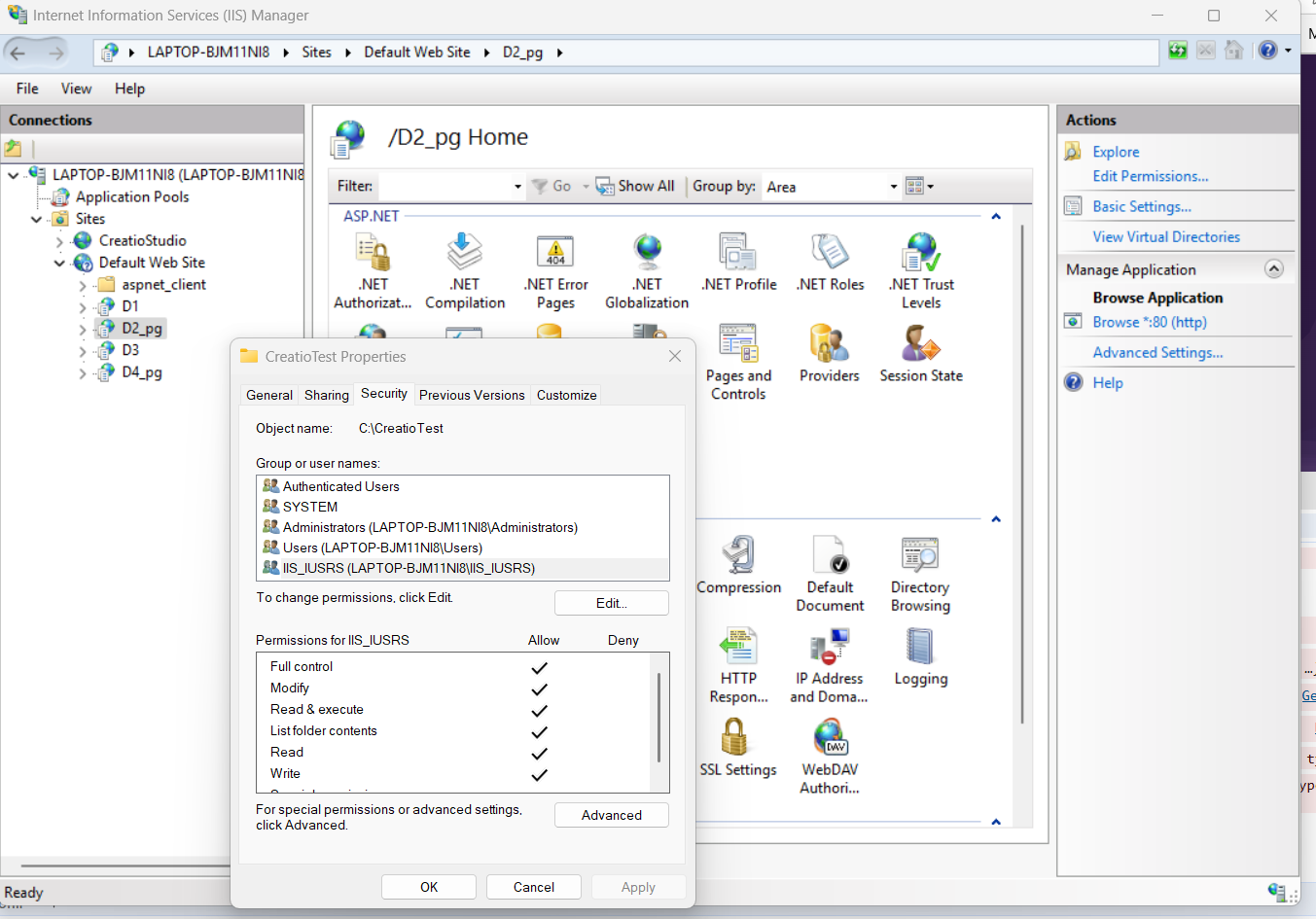Select IP Address and Domain Restrictions icon
1316x919 pixels.
coord(830,666)
